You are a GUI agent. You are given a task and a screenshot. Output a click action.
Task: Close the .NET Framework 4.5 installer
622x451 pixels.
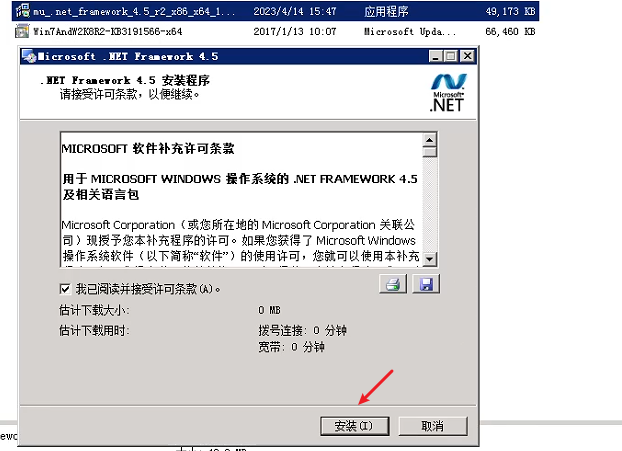coord(468,56)
